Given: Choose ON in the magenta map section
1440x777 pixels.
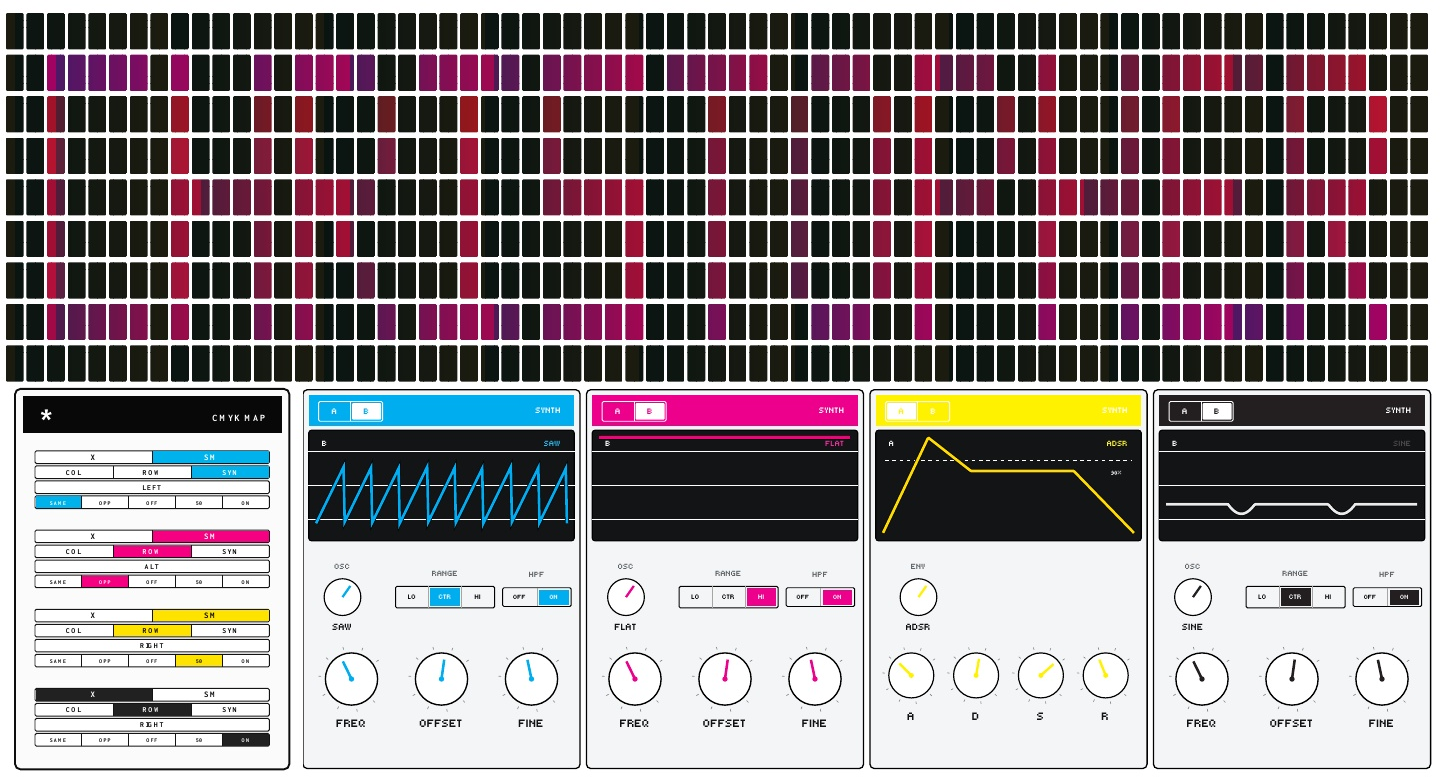Looking at the screenshot, I should pyautogui.click(x=245, y=581).
